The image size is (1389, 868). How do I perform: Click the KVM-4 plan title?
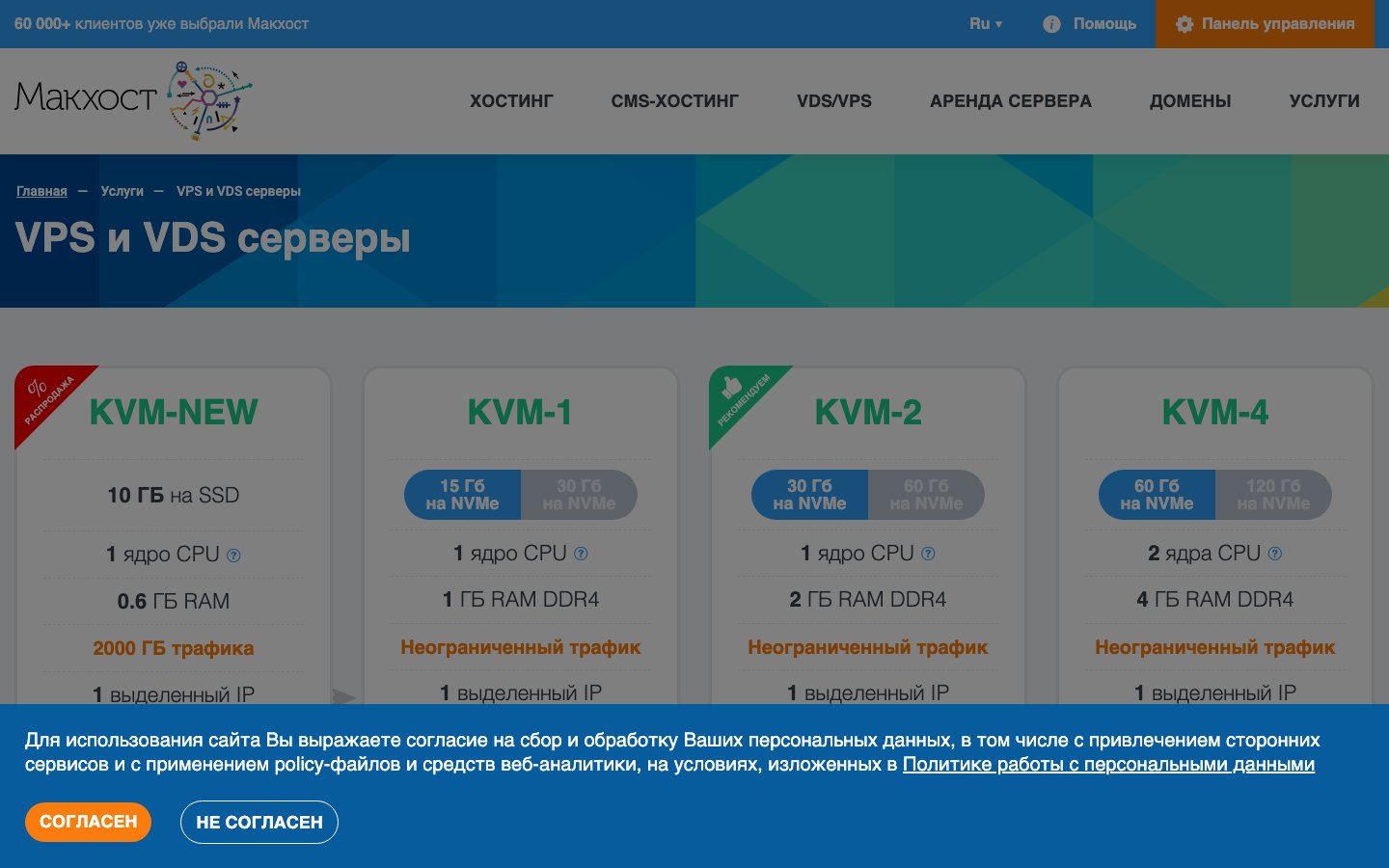coord(1215,413)
